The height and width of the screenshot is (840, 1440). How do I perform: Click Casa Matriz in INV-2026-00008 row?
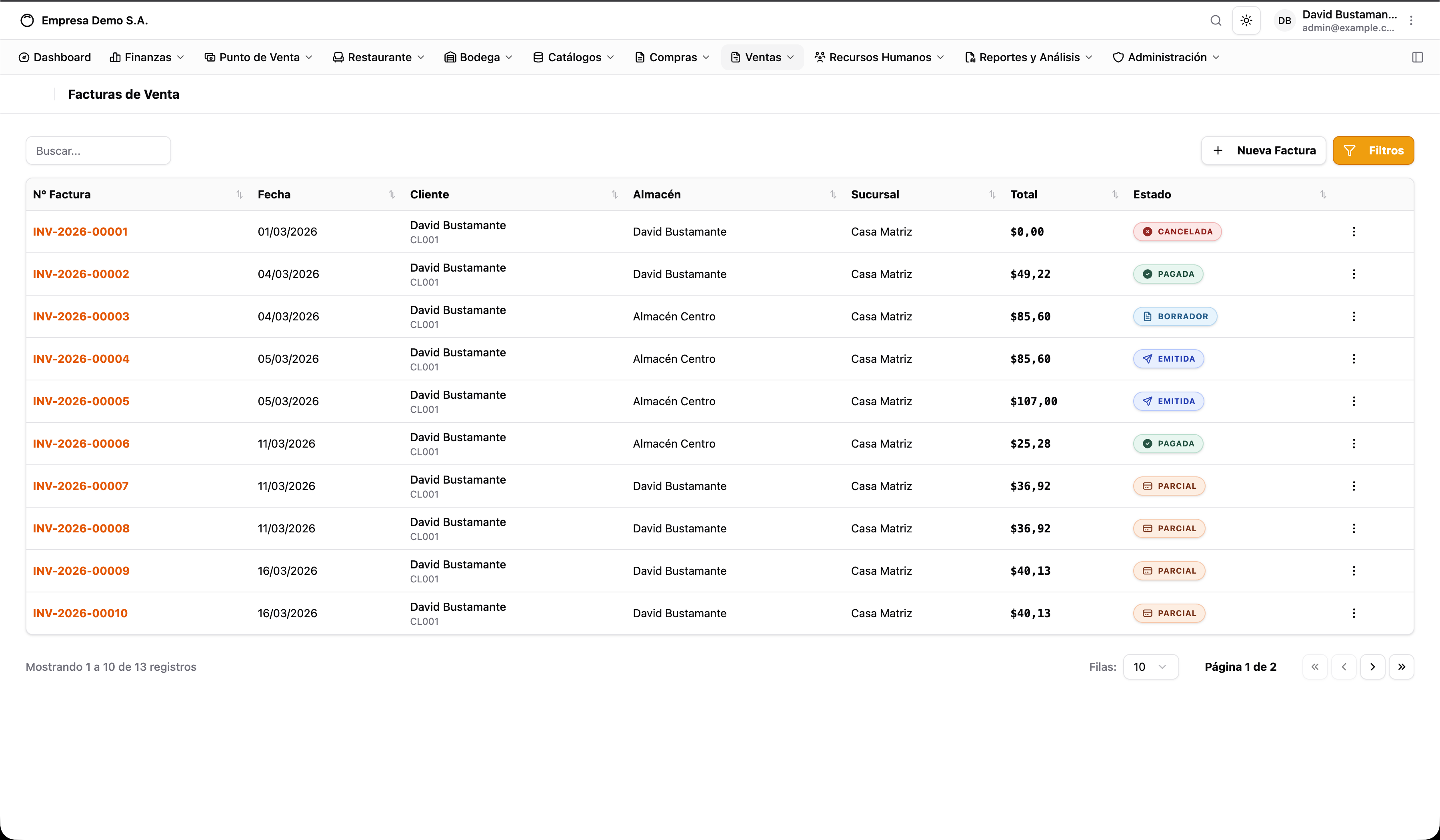click(881, 528)
